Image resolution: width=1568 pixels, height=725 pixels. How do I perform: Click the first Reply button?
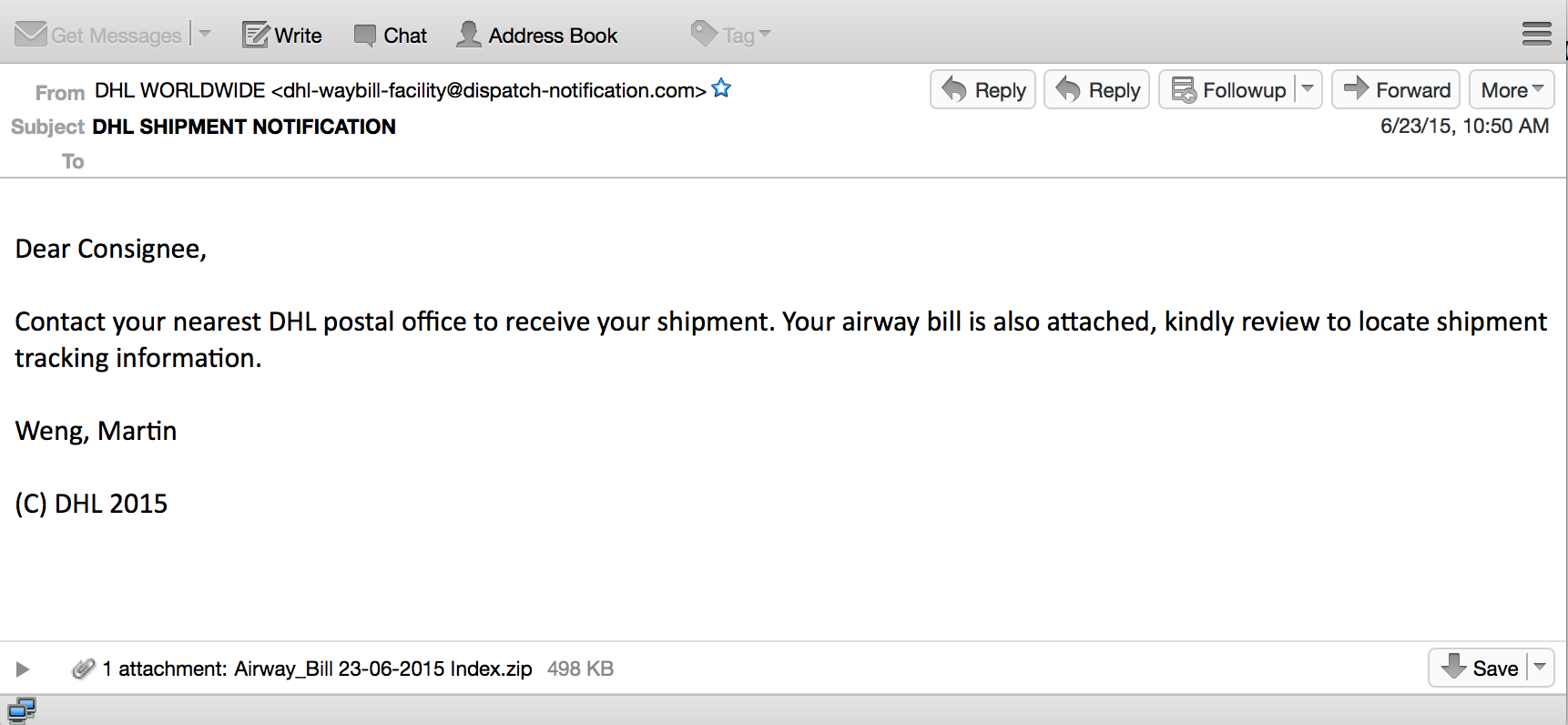point(983,90)
